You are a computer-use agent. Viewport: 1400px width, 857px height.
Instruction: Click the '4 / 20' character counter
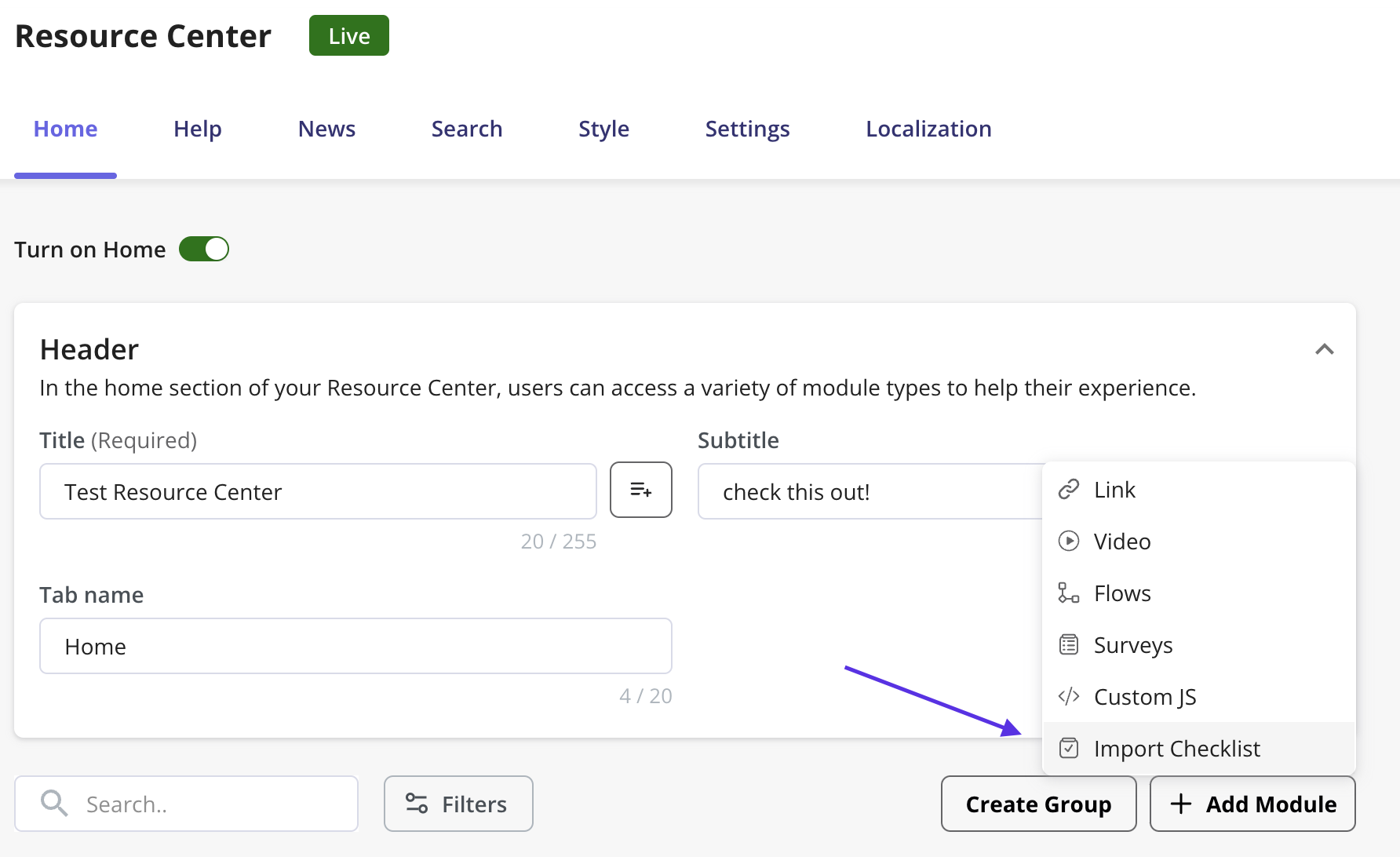pyautogui.click(x=646, y=696)
